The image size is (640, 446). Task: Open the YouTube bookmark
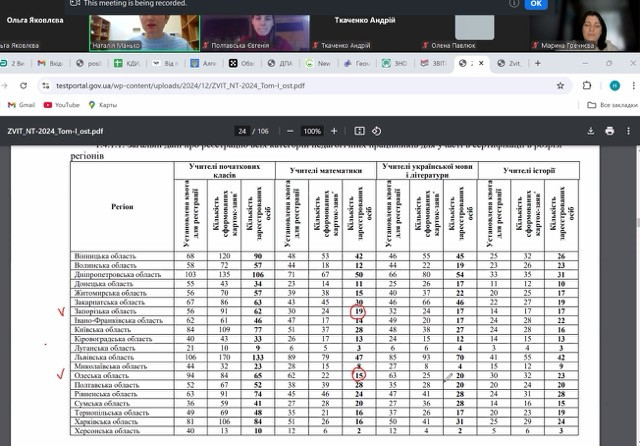(x=62, y=105)
